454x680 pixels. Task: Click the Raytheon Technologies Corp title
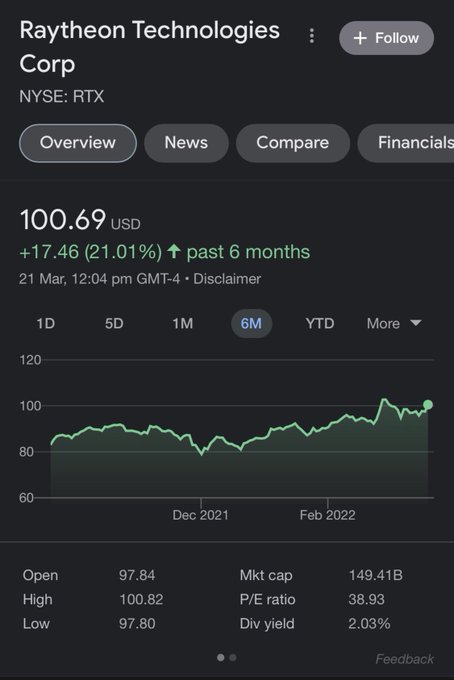click(150, 47)
